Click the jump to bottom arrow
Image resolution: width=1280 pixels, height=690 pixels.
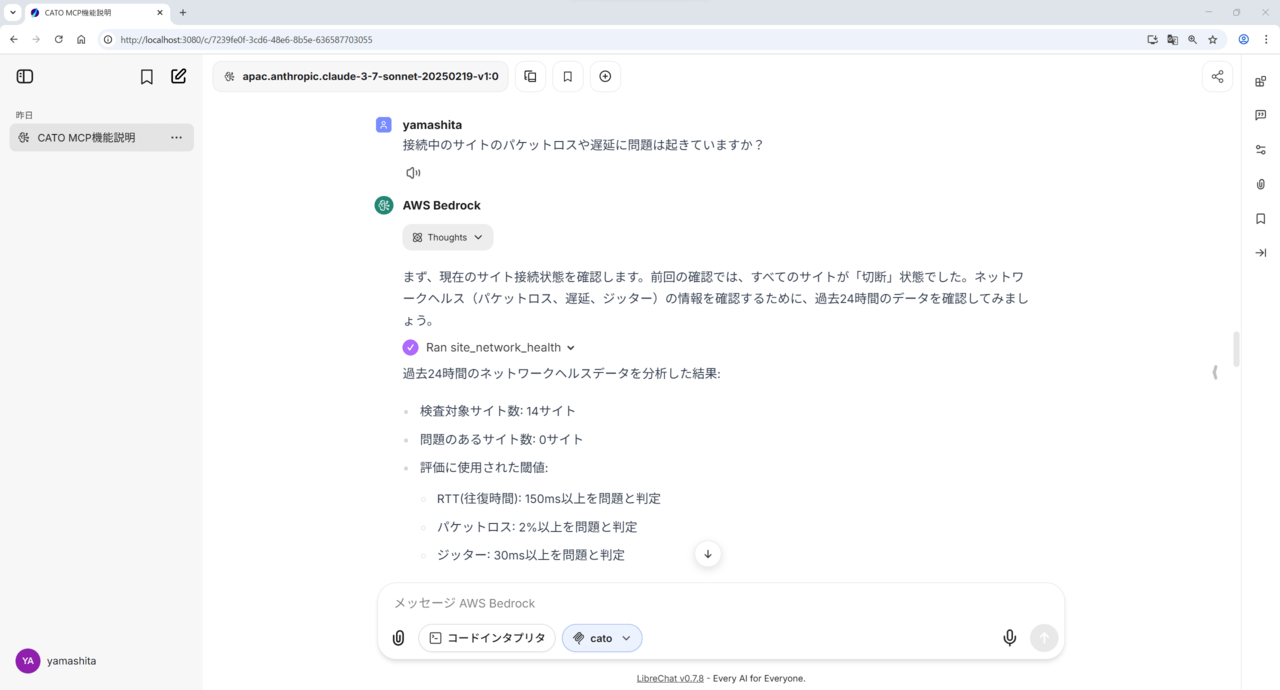[x=708, y=554]
